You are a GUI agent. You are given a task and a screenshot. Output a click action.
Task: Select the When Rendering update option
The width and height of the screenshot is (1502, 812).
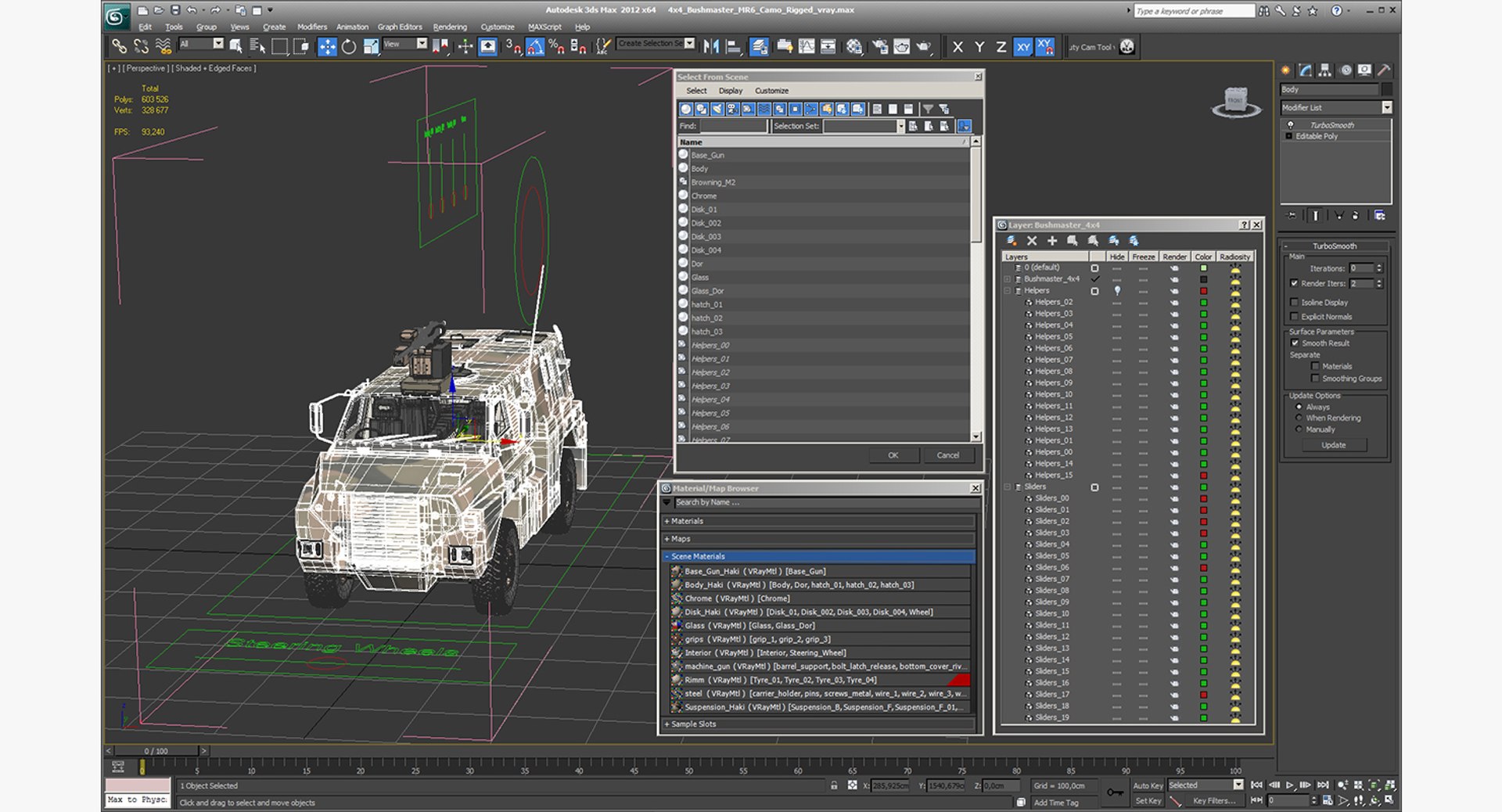coord(1299,418)
